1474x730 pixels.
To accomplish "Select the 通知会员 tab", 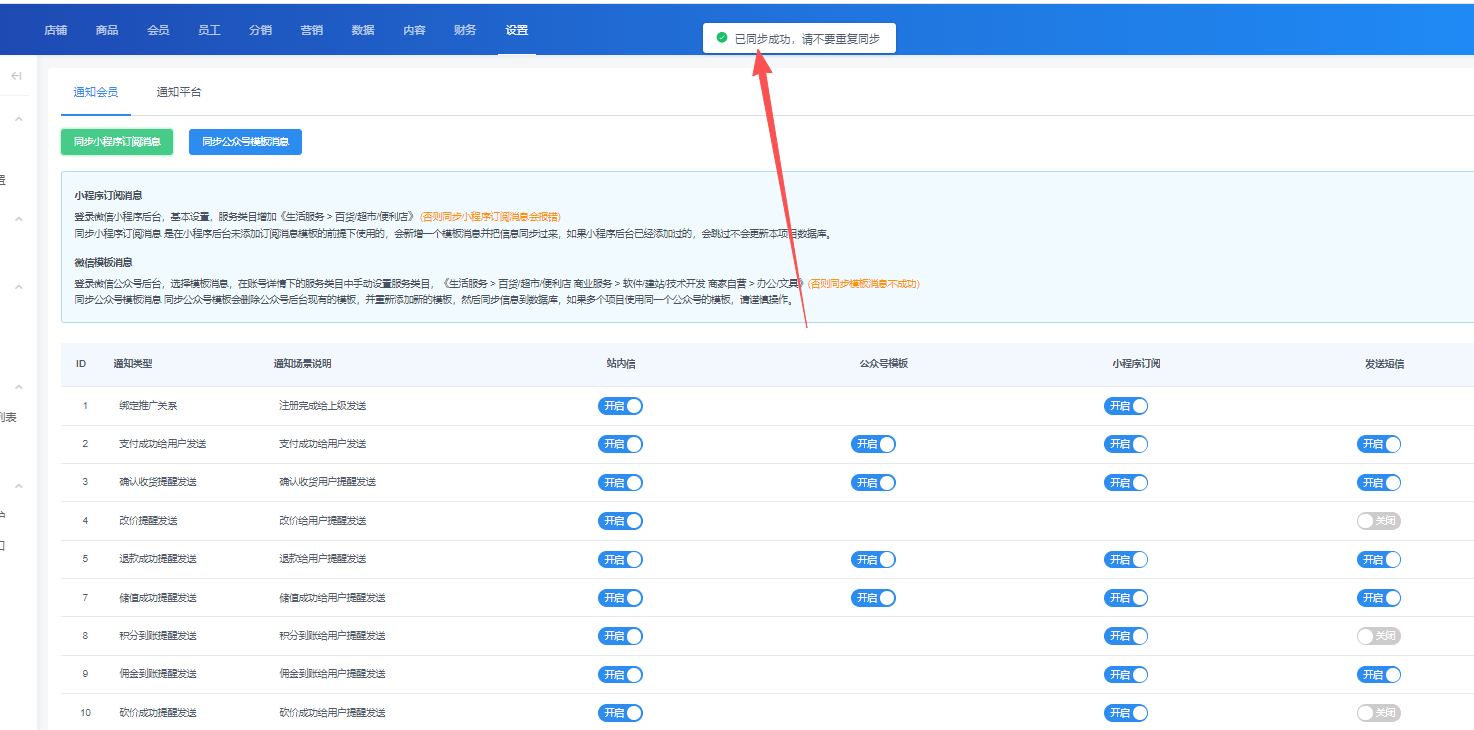I will point(96,92).
